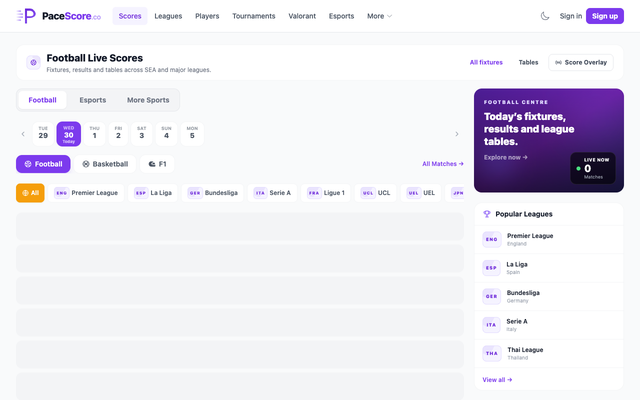Open the Players nav item
The height and width of the screenshot is (400, 640).
pyautogui.click(x=207, y=16)
